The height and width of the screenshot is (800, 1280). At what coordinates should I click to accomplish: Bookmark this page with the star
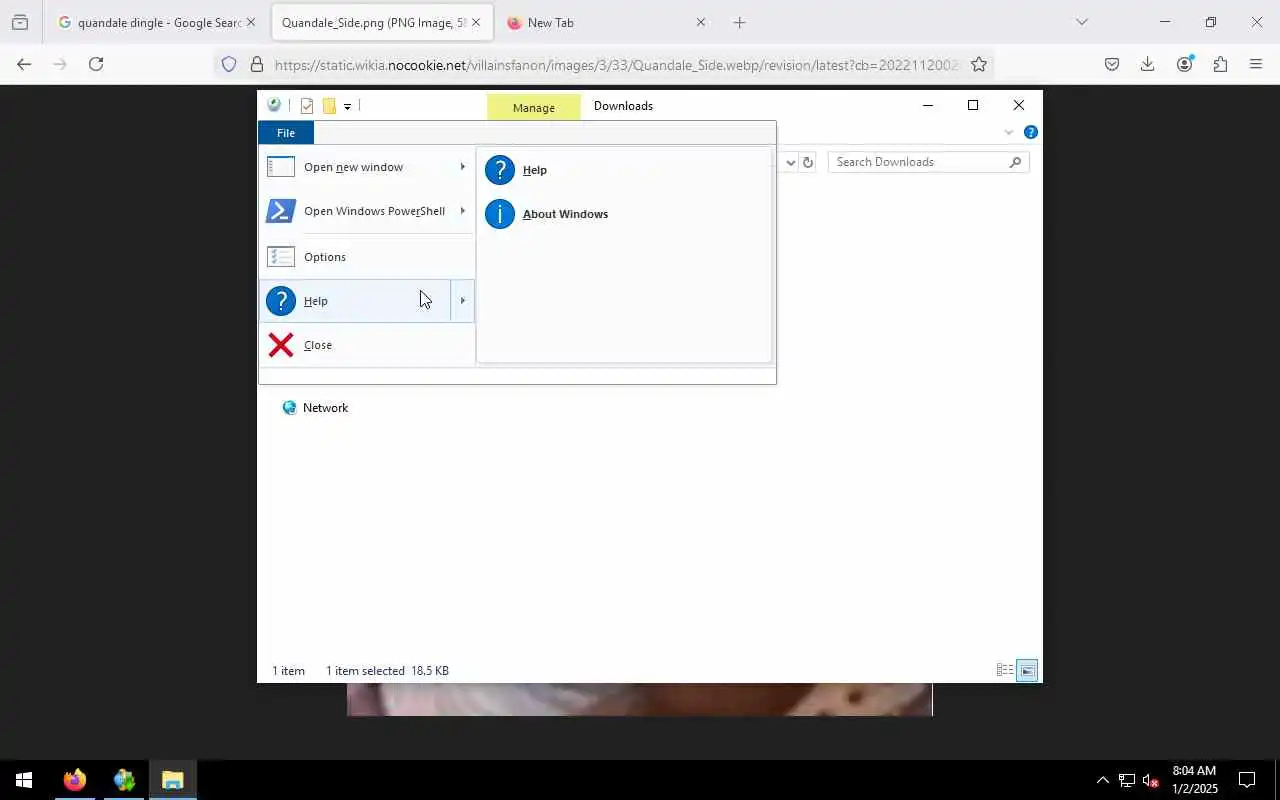(979, 64)
